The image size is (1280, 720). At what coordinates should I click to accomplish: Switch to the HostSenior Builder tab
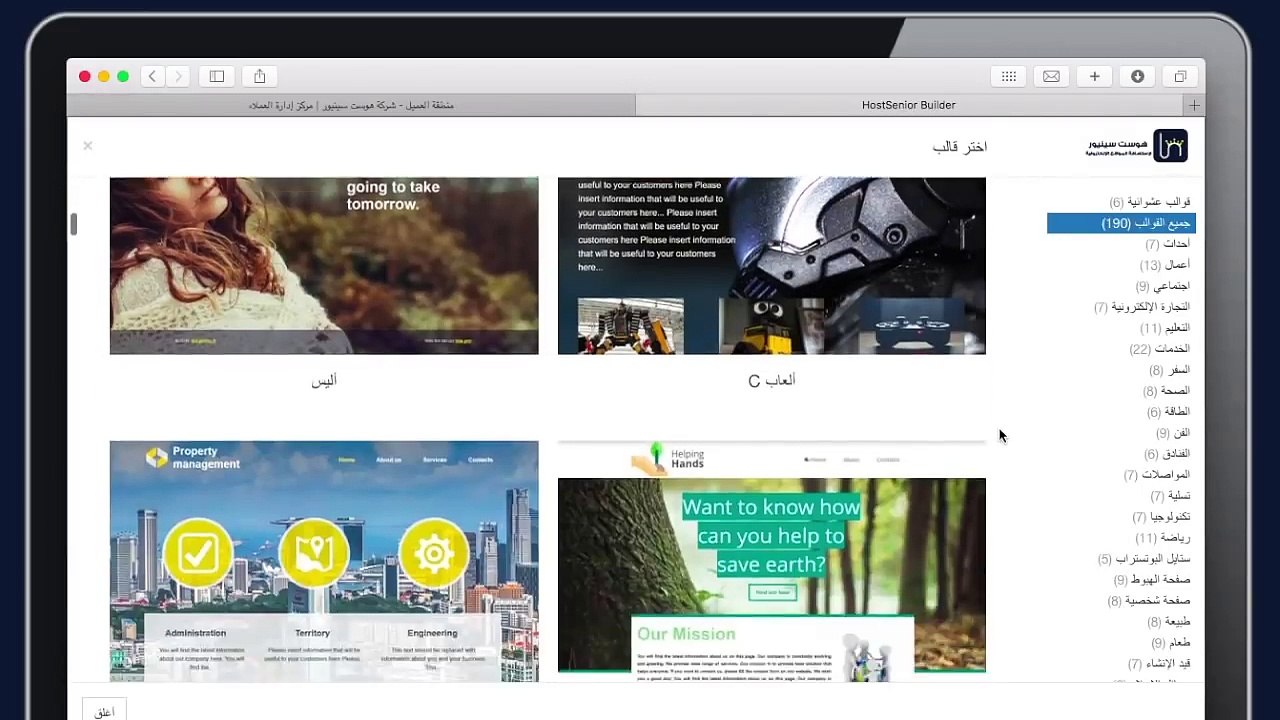909,105
